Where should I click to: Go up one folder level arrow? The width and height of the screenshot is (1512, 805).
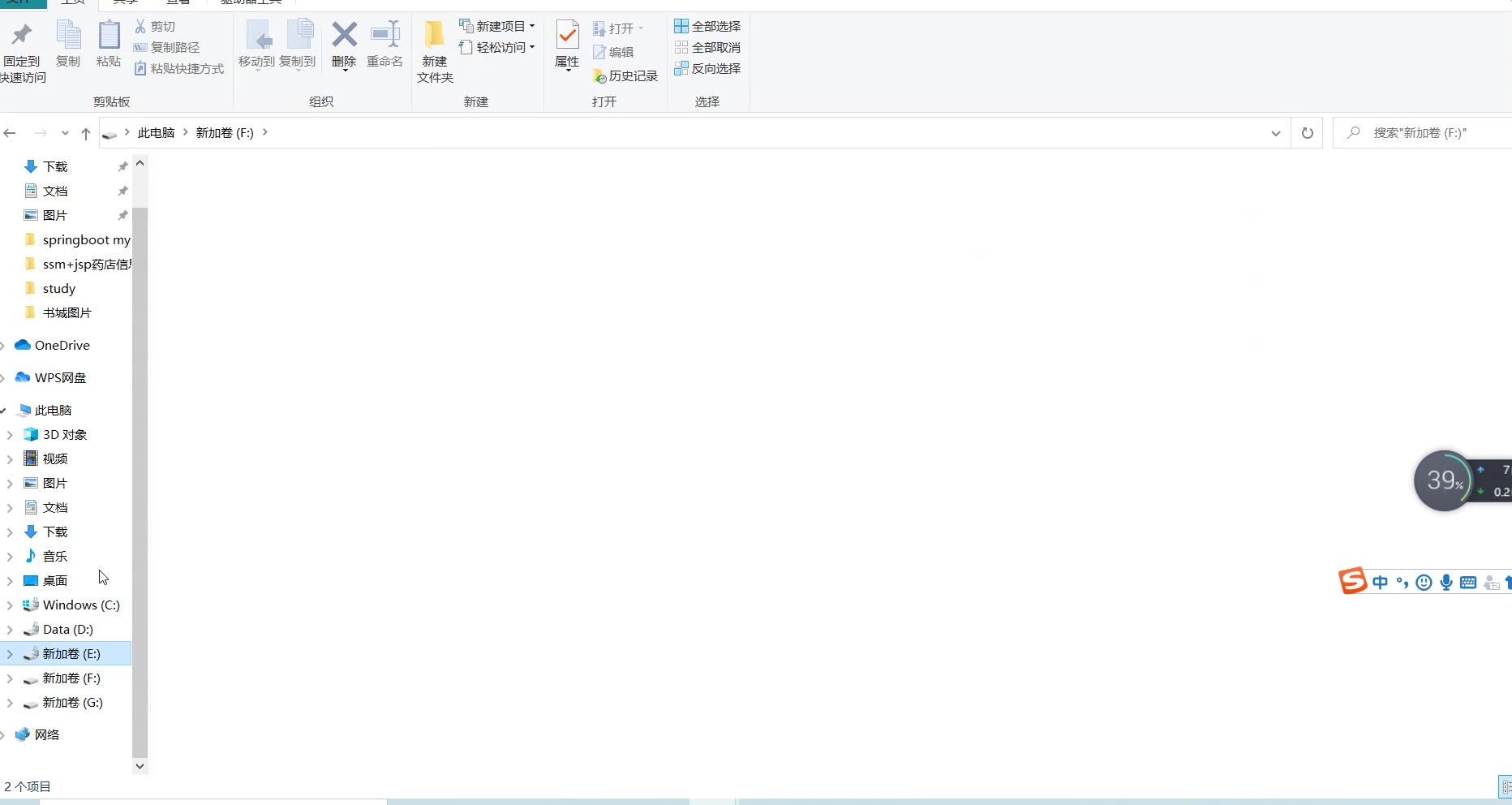point(86,133)
